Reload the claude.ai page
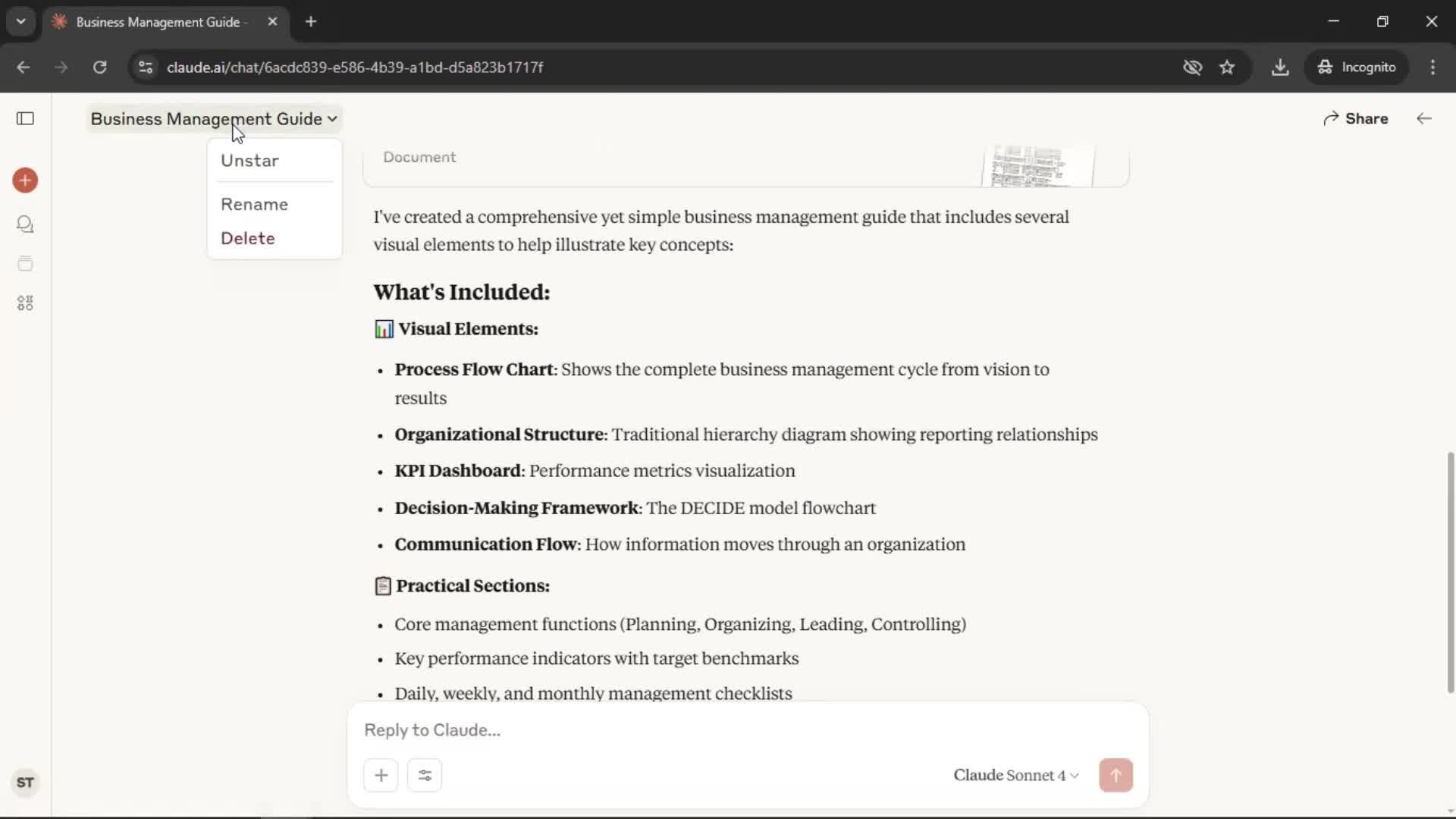 pos(99,67)
